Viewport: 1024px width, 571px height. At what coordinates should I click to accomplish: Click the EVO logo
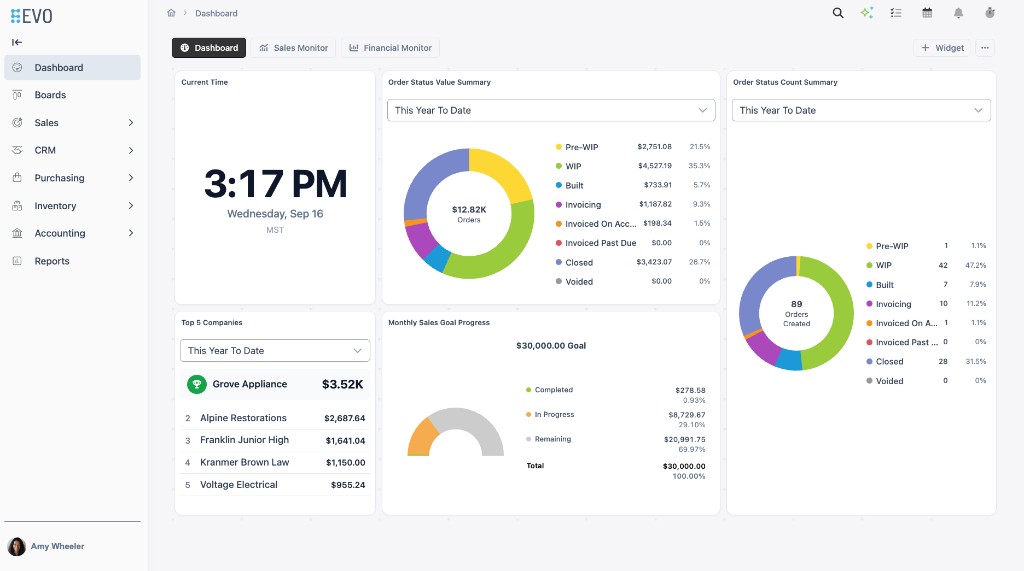click(x=31, y=16)
